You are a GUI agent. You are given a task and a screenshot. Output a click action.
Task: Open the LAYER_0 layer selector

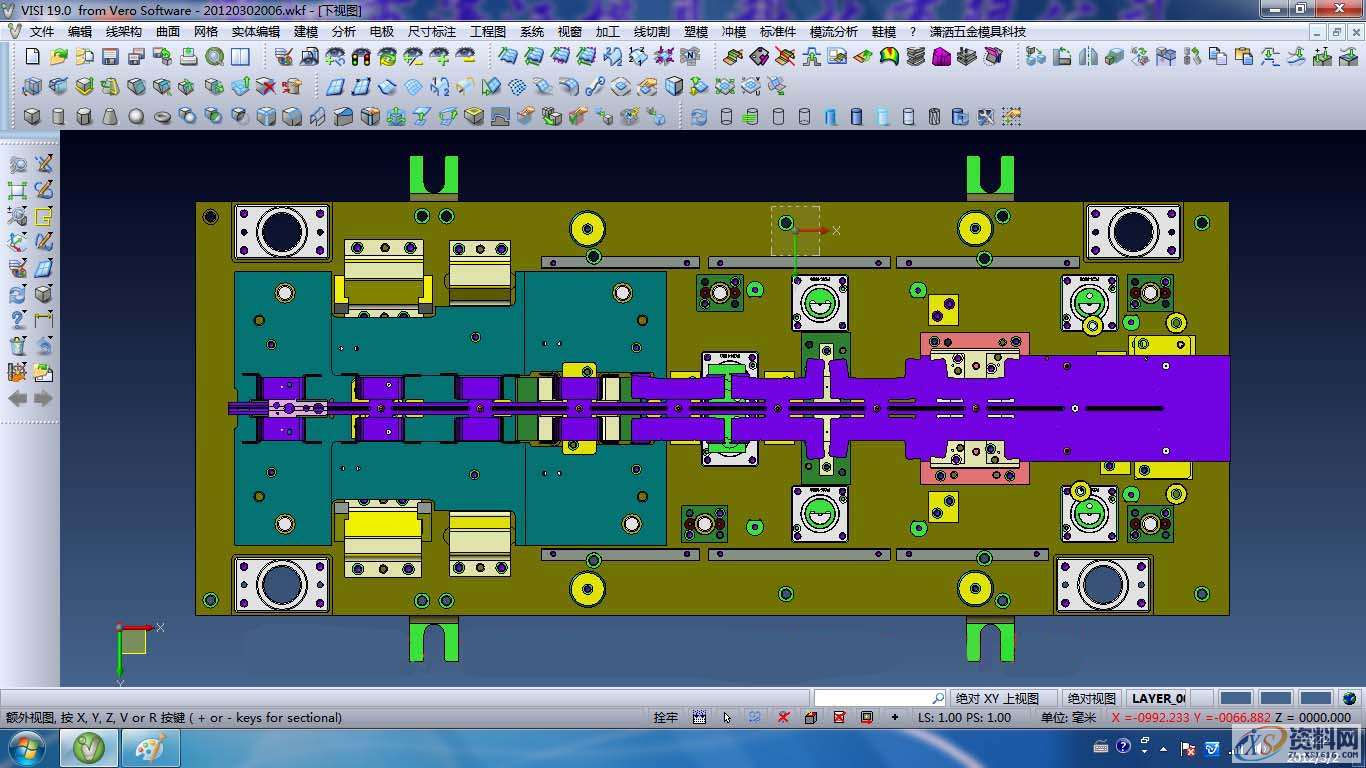coord(1158,698)
